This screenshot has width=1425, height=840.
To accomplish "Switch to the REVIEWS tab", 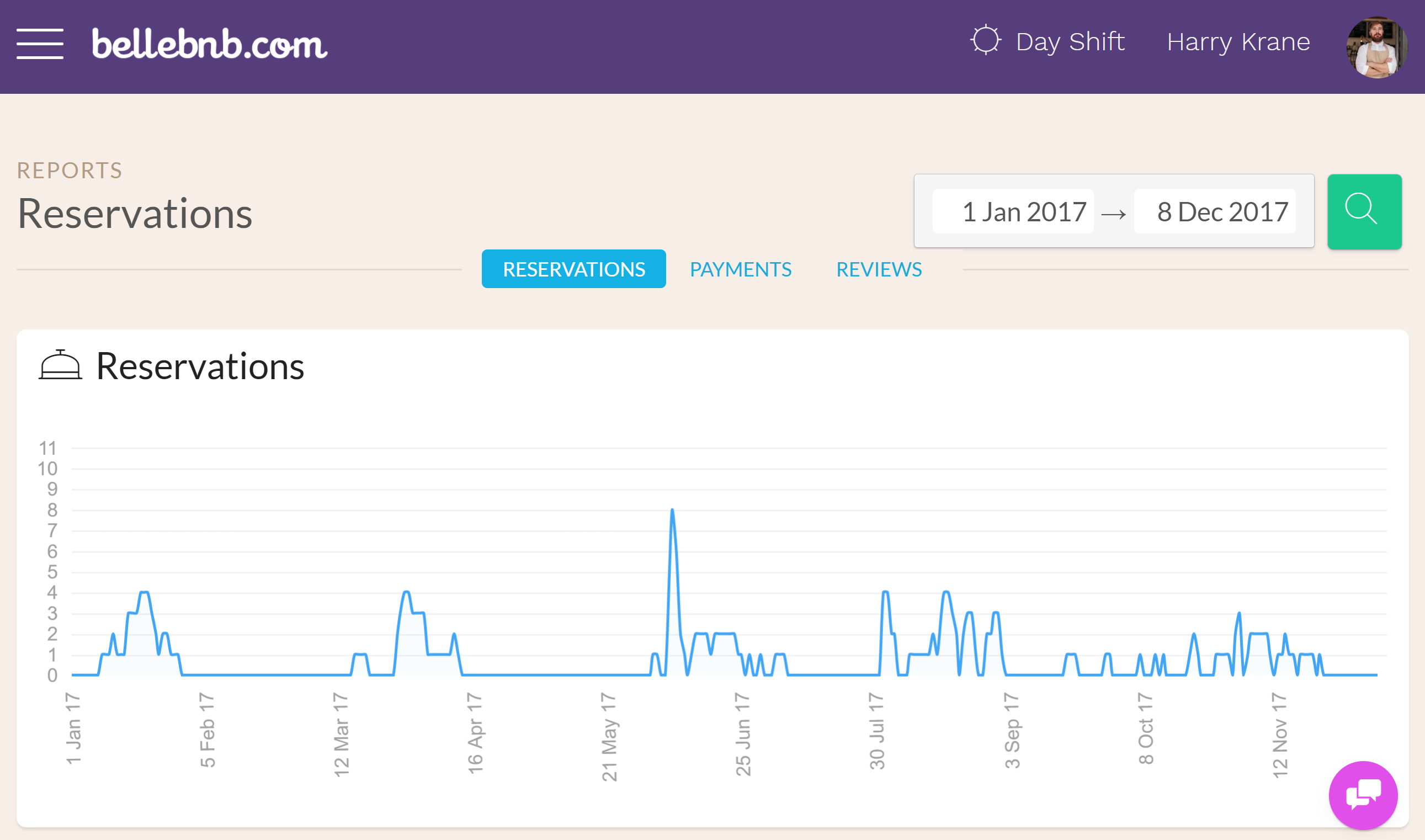I will (x=879, y=269).
